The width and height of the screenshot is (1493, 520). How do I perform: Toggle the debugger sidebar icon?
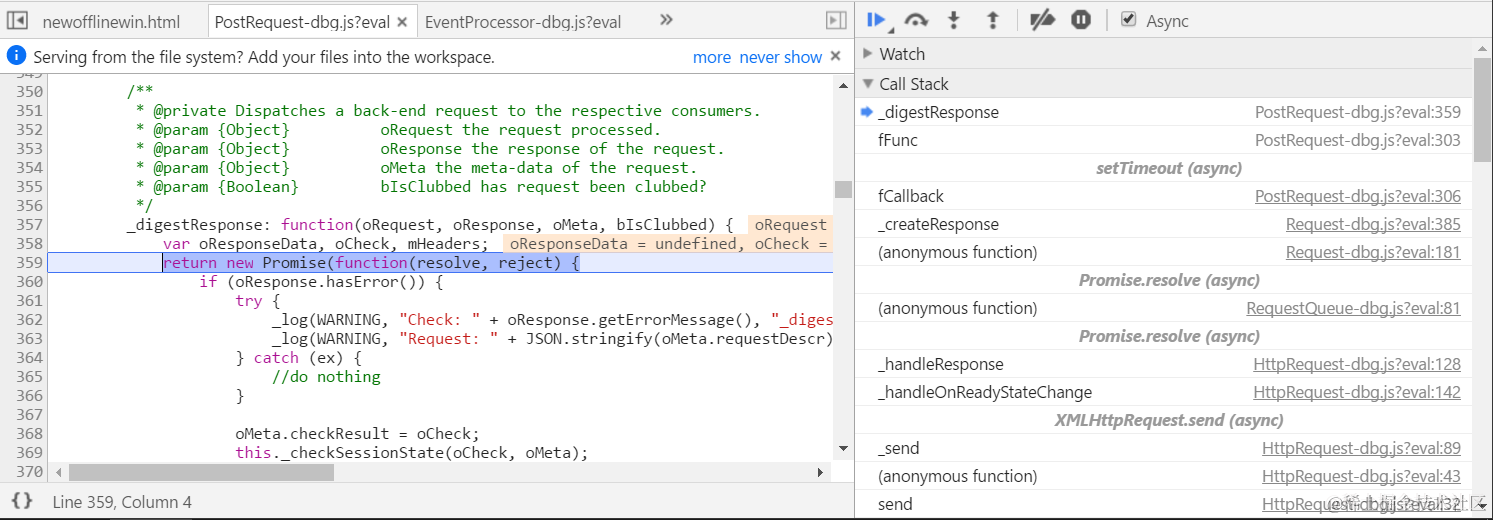coord(836,20)
